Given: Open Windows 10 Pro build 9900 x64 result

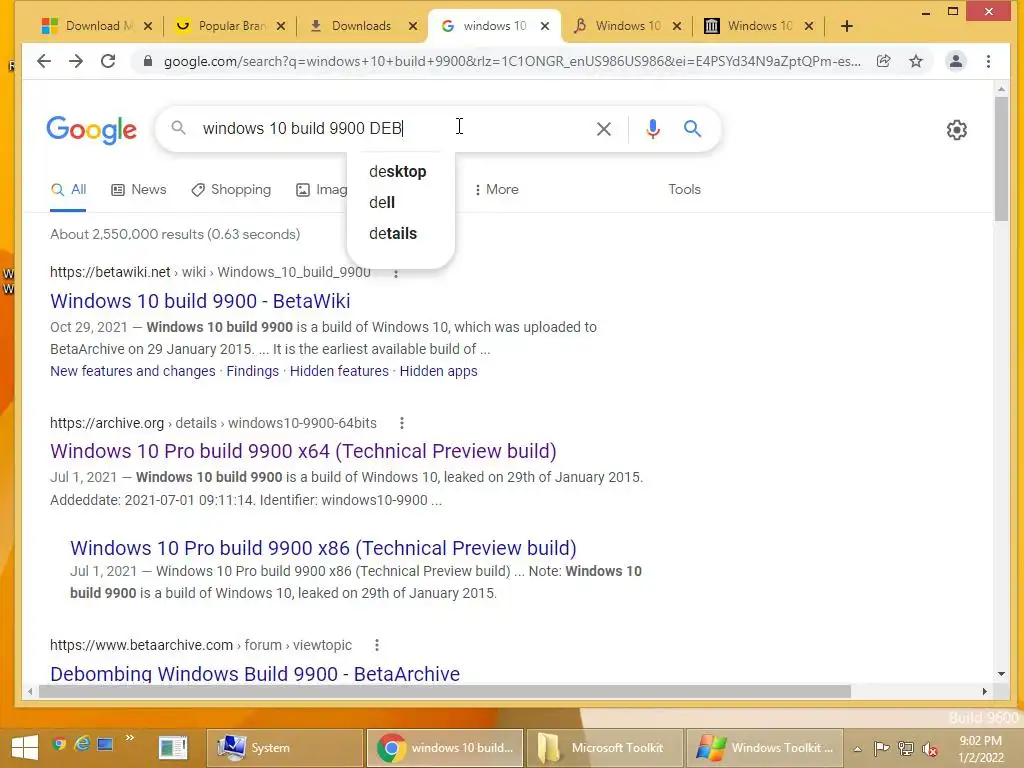Looking at the screenshot, I should (x=303, y=451).
